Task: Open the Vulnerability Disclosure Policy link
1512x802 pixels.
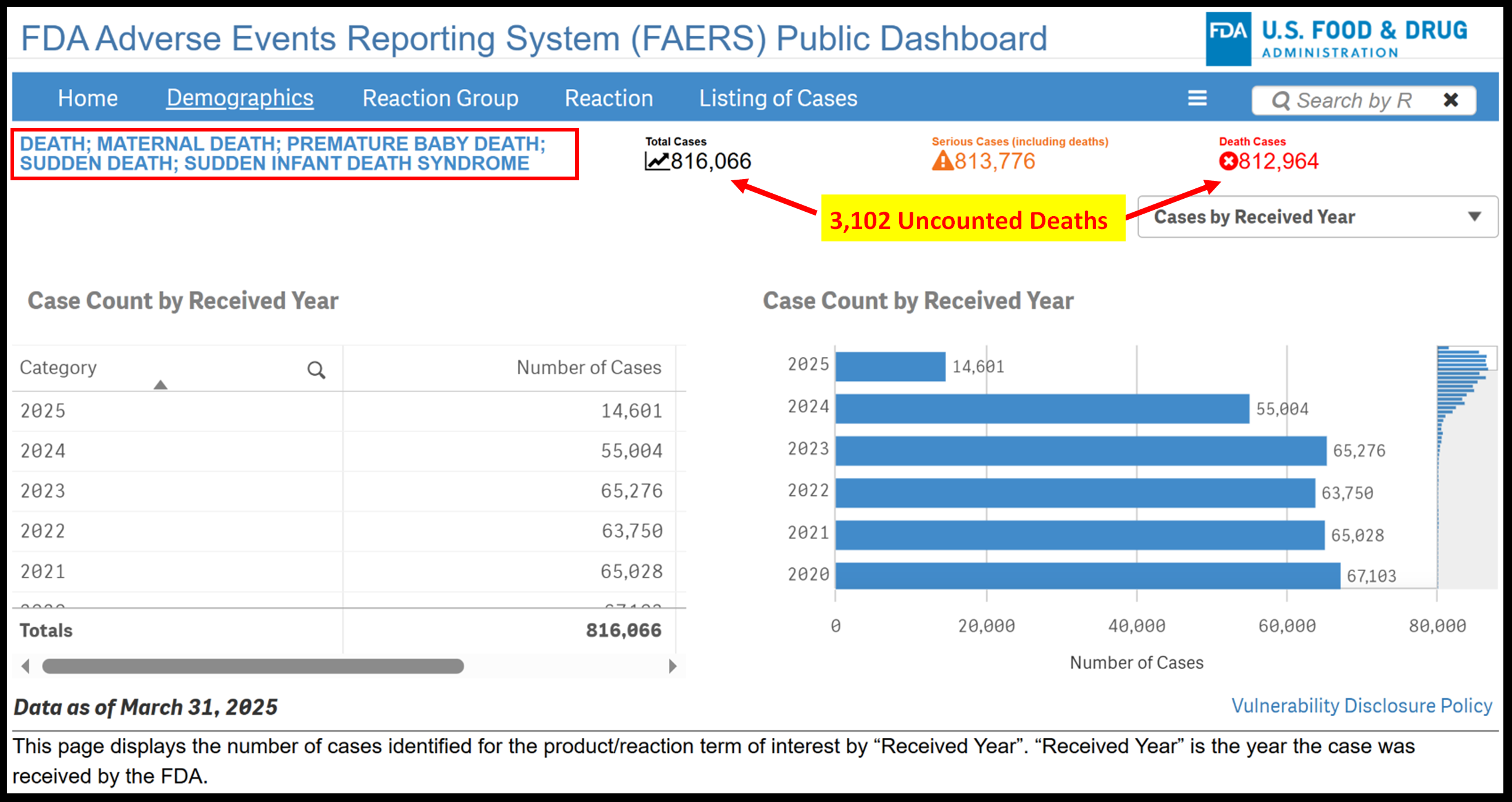Action: pos(1361,706)
